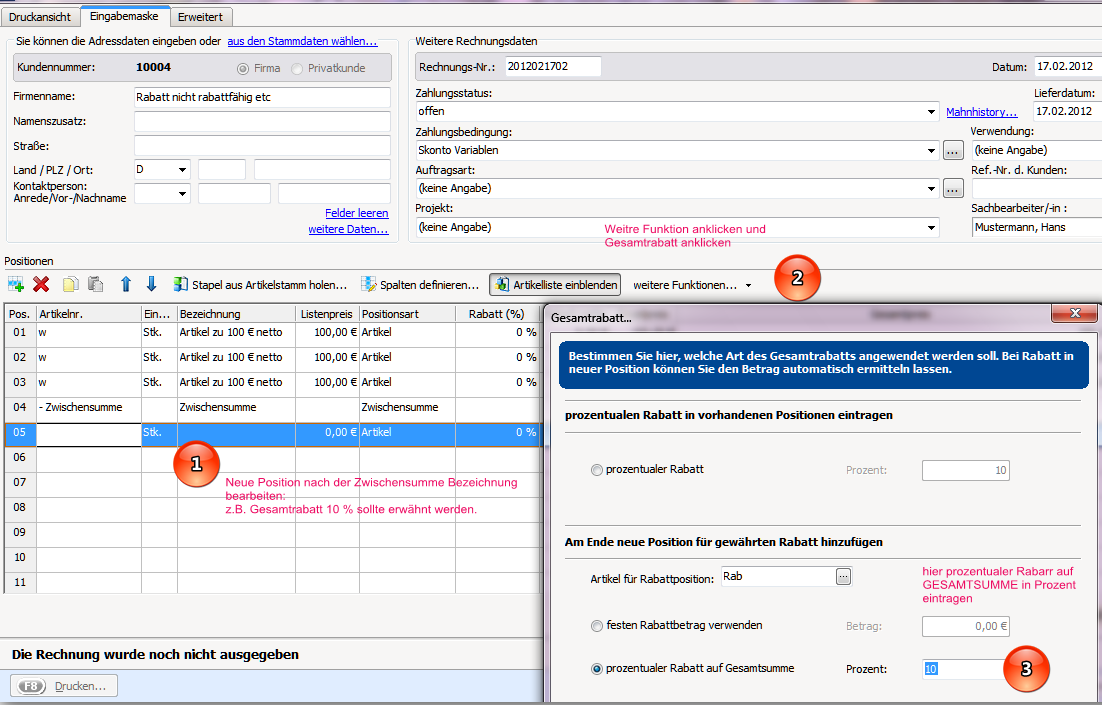Screen dimensions: 1102x705
Task: Open the weitere Funktionen dropdown menu
Action: pyautogui.click(x=692, y=285)
